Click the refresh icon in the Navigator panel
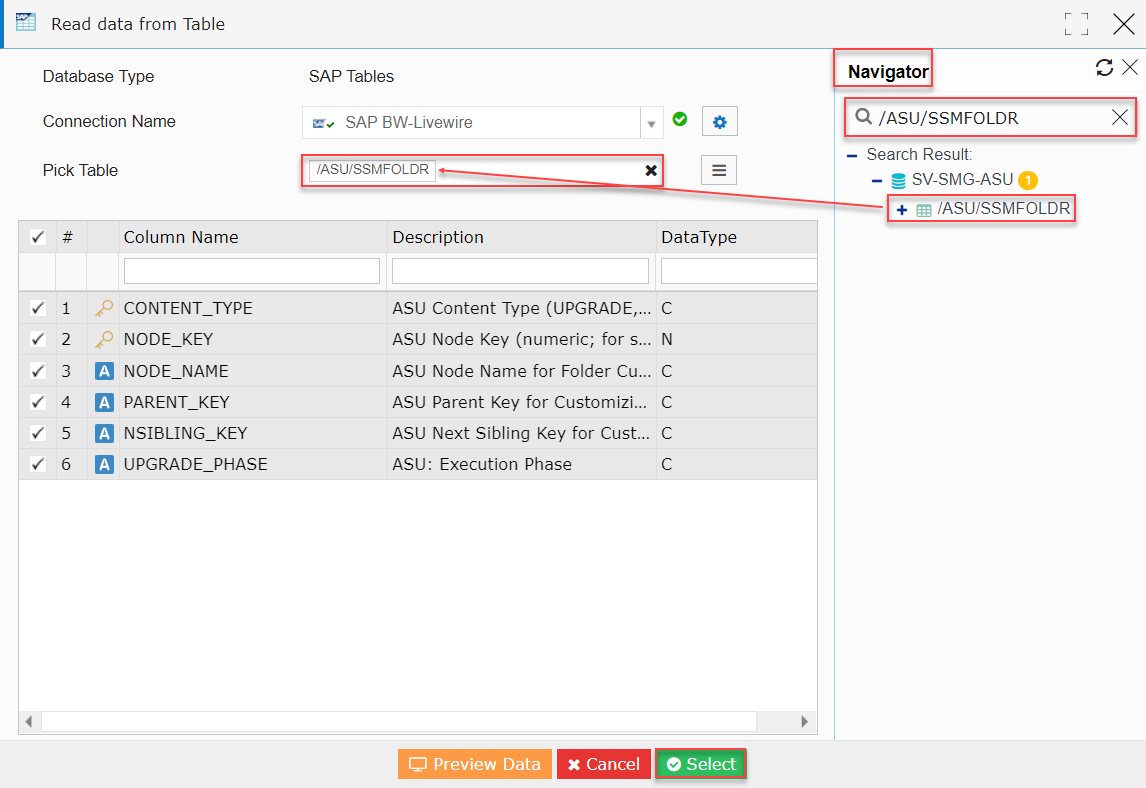Viewport: 1146px width, 788px height. tap(1104, 67)
